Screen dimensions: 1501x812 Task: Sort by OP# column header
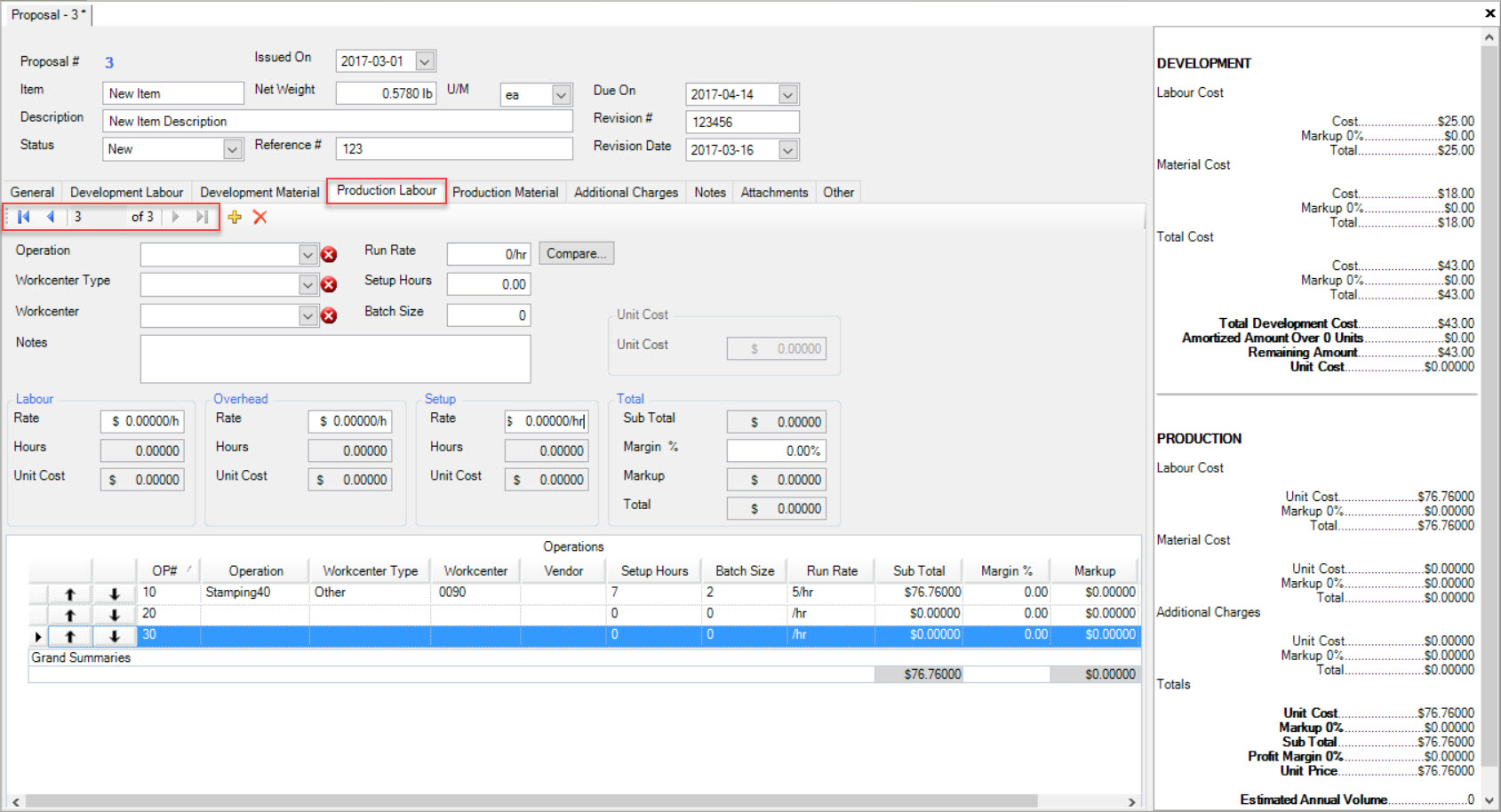pos(169,570)
